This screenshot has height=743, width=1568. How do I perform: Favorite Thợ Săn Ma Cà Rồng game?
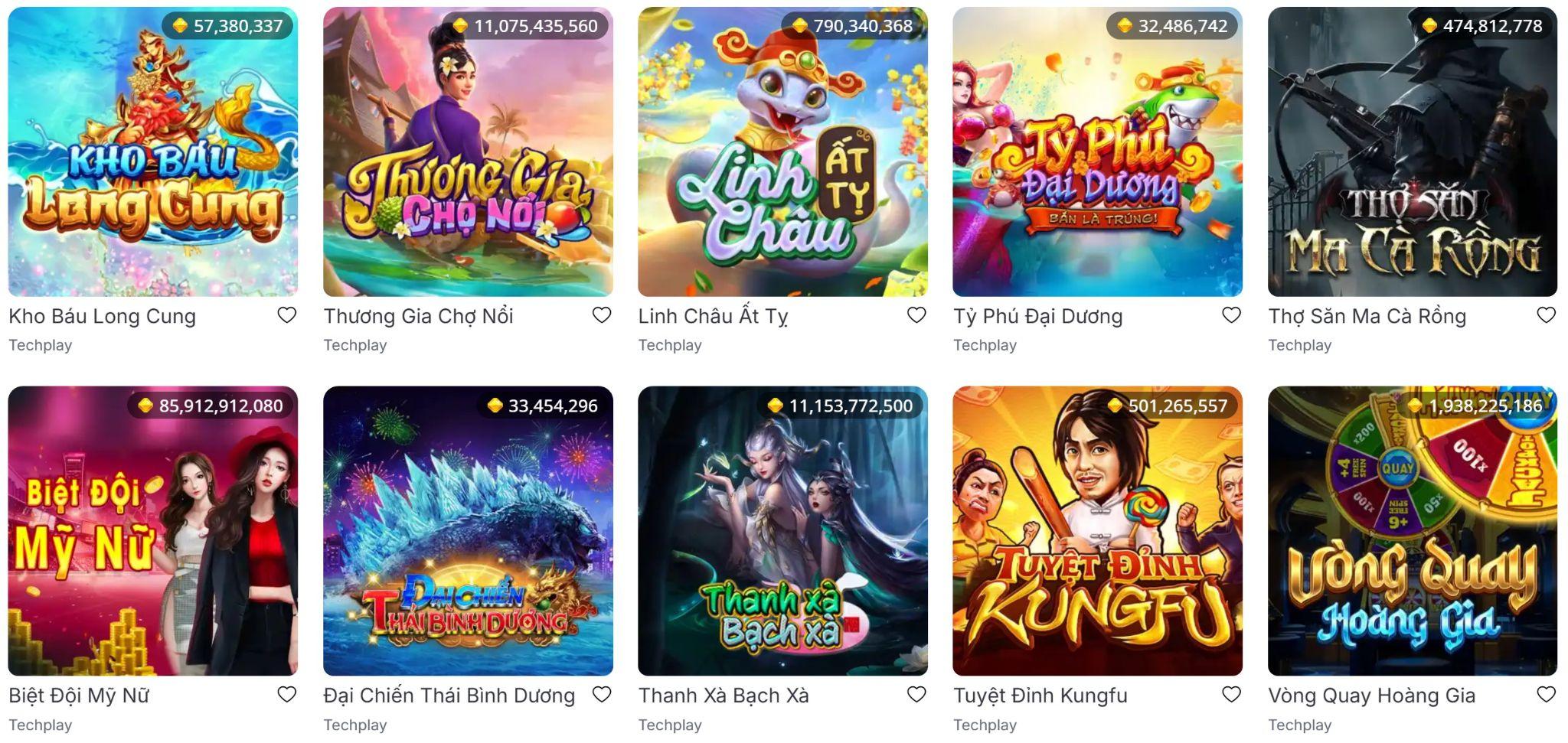click(1547, 315)
